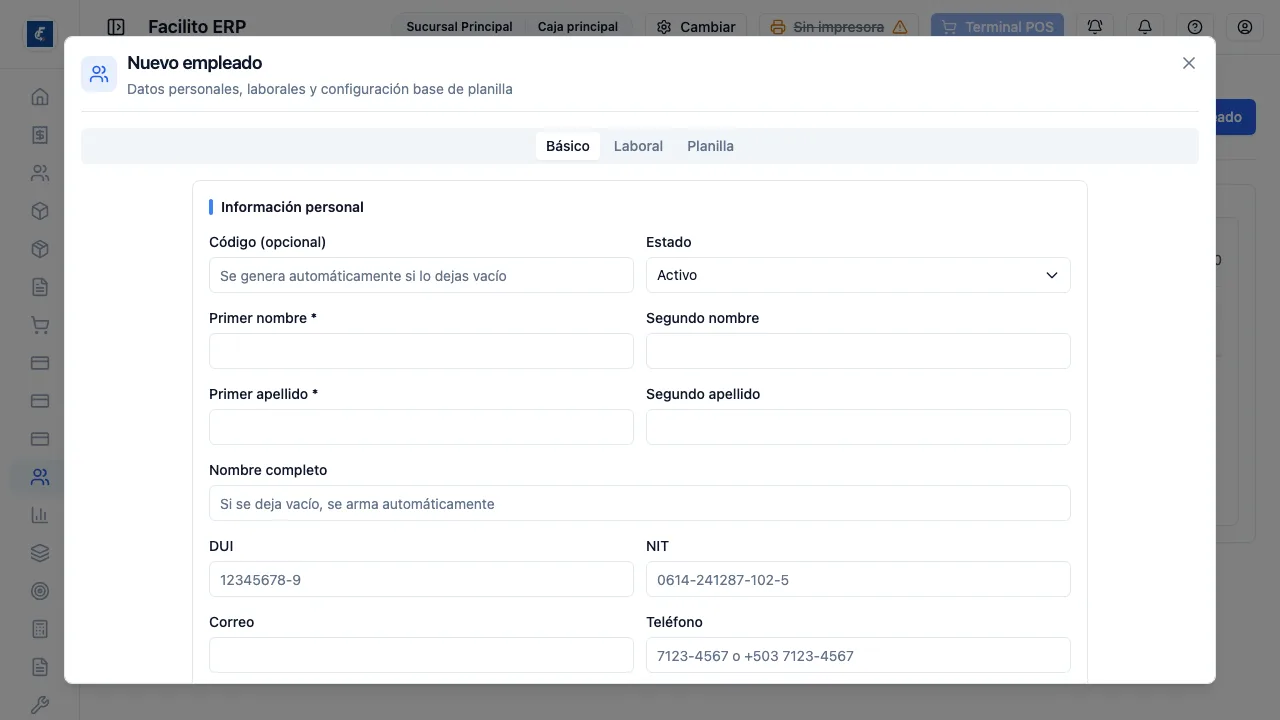Focus the DUI number field

click(421, 579)
